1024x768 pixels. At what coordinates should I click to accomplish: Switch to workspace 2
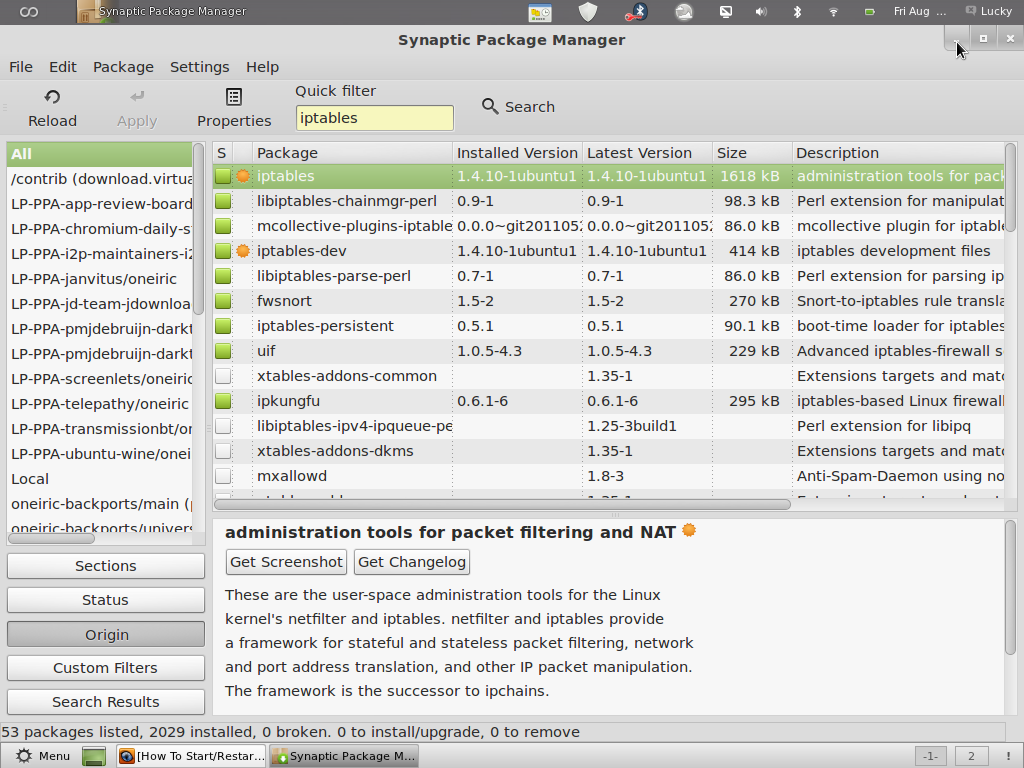pyautogui.click(x=970, y=756)
